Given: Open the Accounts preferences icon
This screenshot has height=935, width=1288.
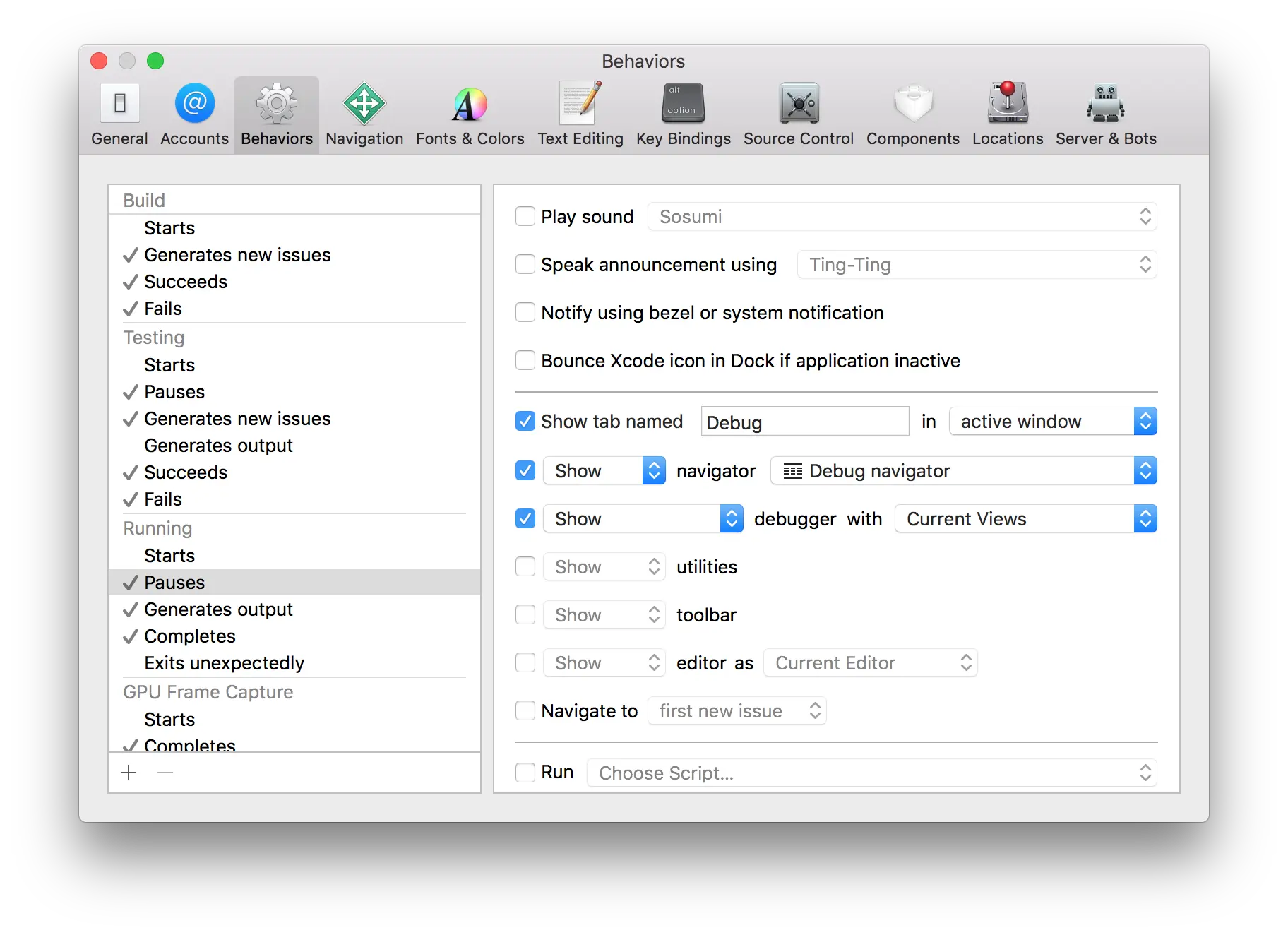Looking at the screenshot, I should click(x=195, y=103).
